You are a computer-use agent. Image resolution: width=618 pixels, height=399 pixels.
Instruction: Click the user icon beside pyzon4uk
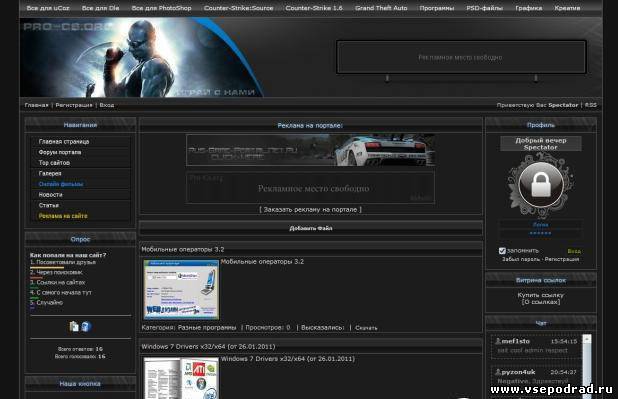498,372
